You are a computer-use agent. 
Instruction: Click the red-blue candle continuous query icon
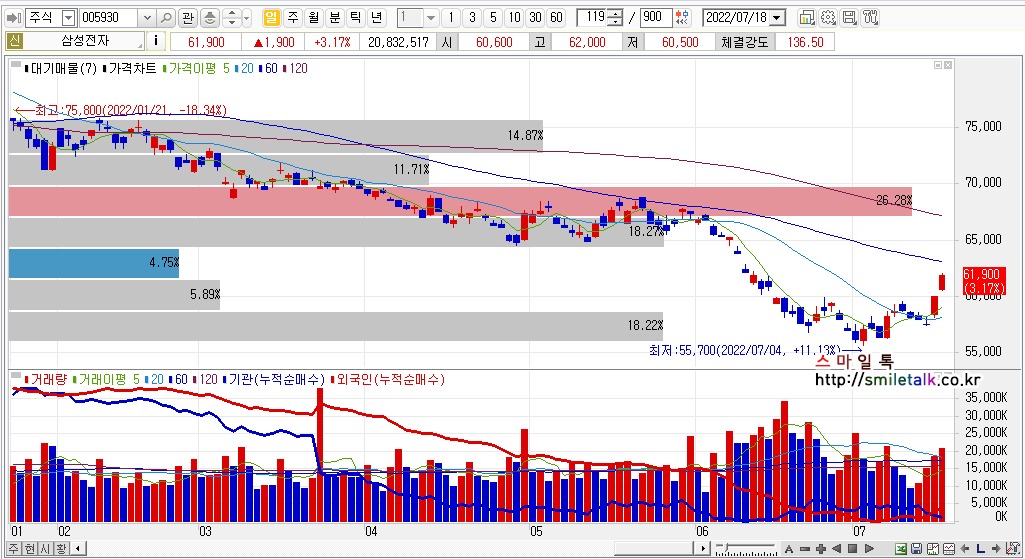682,18
